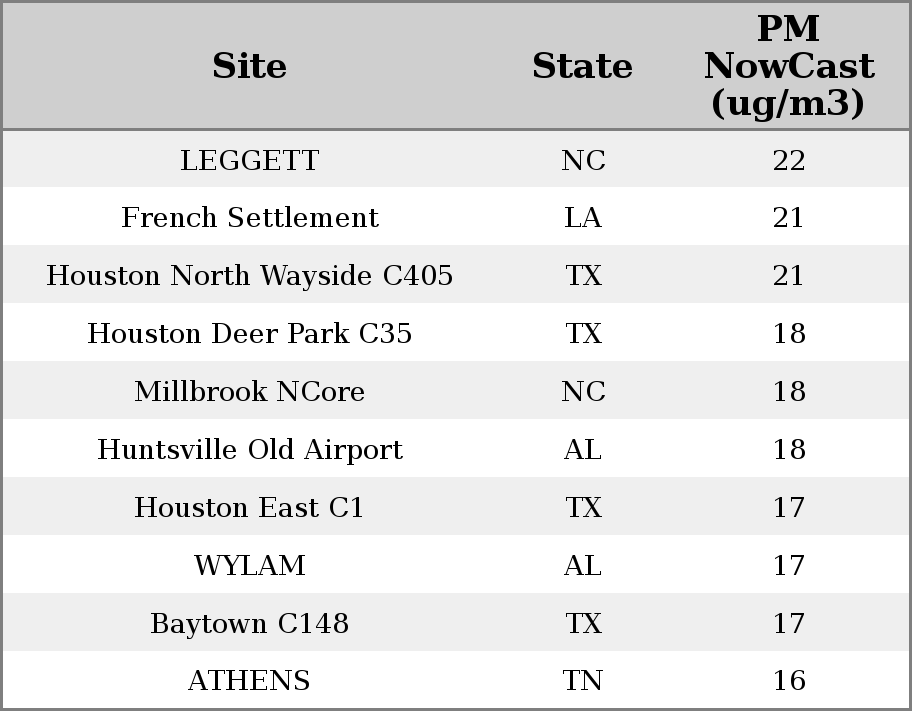Select the value 16 for ATHENS
Viewport: 912px width, 711px height.
point(788,681)
